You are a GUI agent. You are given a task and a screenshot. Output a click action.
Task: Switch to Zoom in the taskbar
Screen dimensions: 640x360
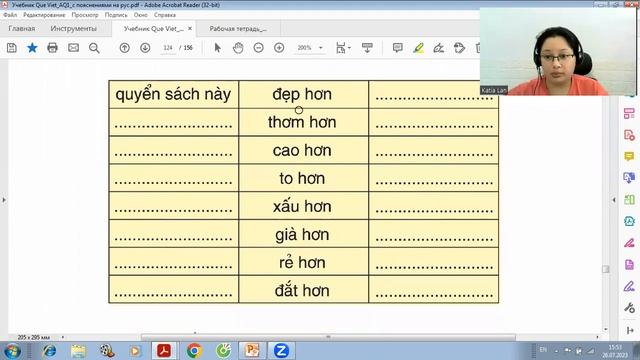pos(281,351)
